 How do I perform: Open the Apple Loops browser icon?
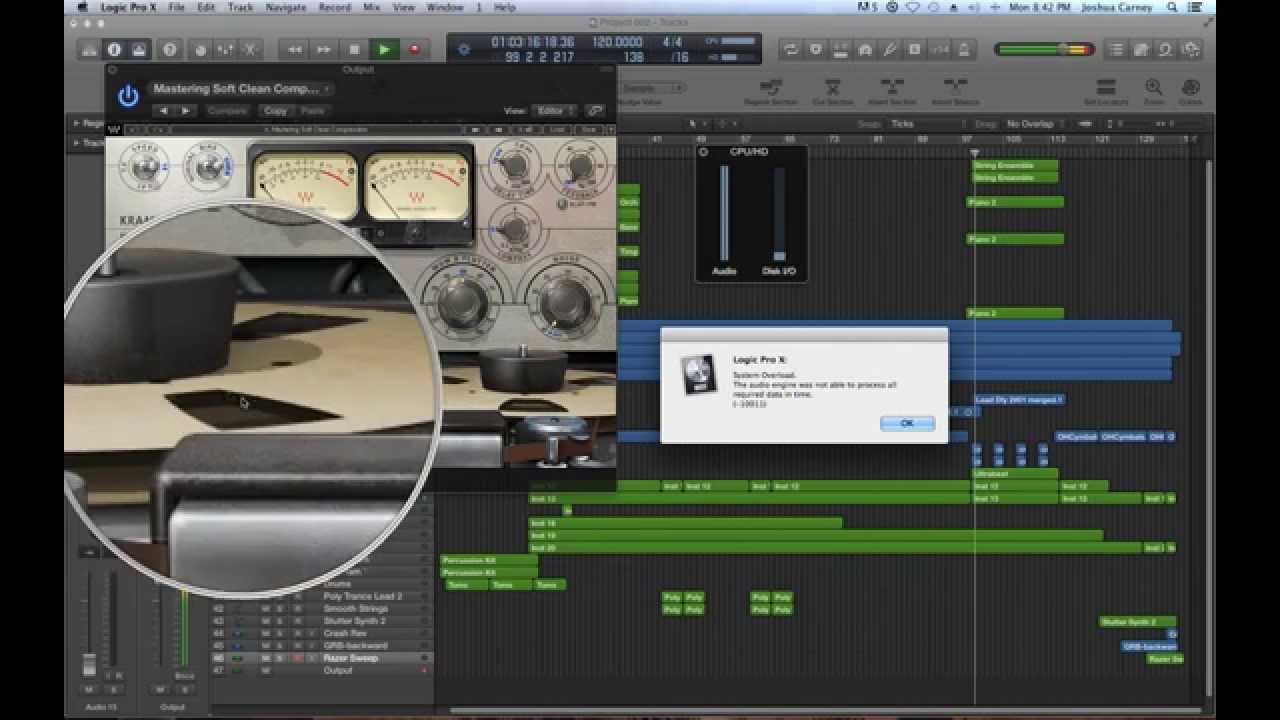click(1166, 49)
